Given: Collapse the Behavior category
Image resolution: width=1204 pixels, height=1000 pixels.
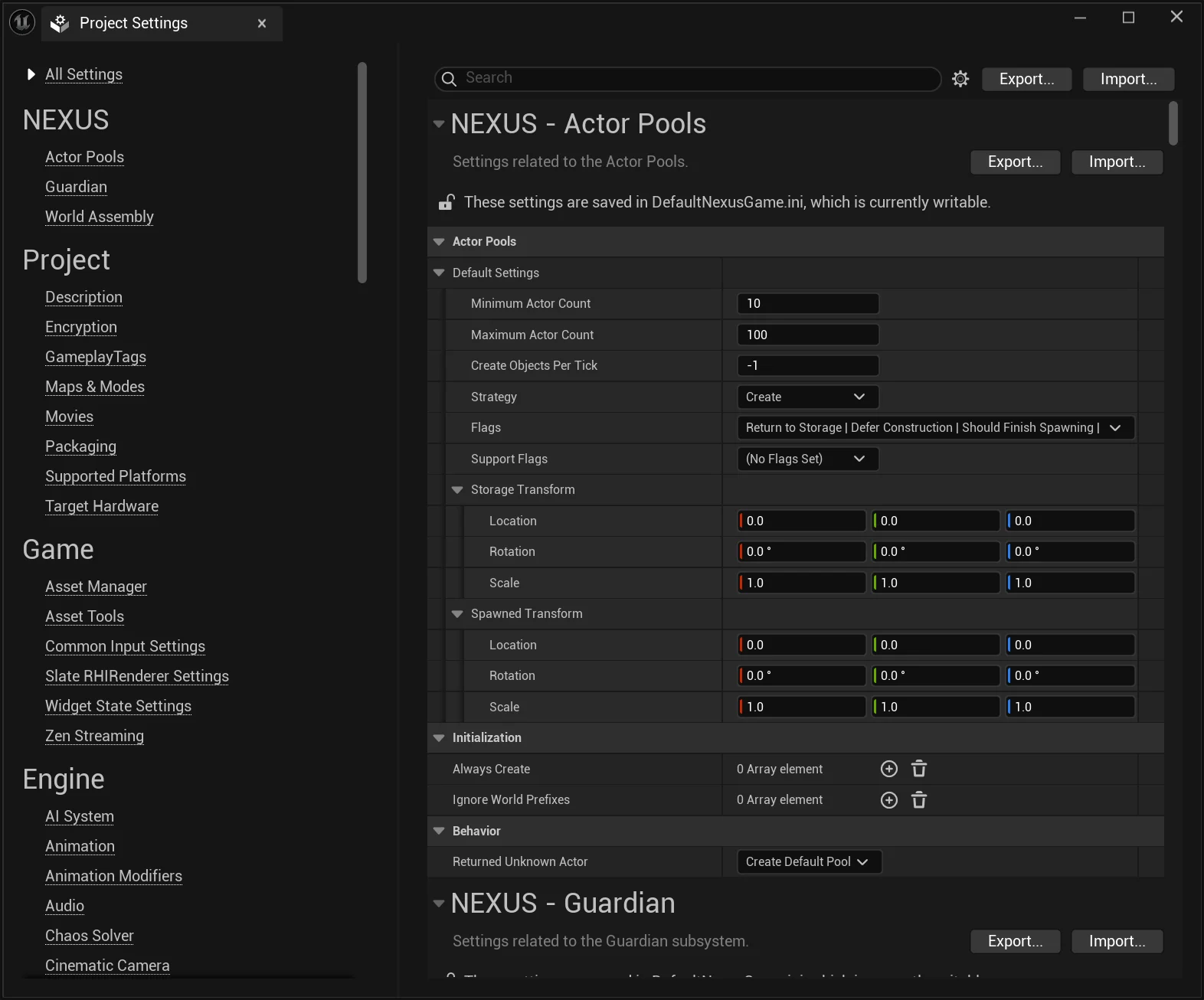Looking at the screenshot, I should point(439,832).
